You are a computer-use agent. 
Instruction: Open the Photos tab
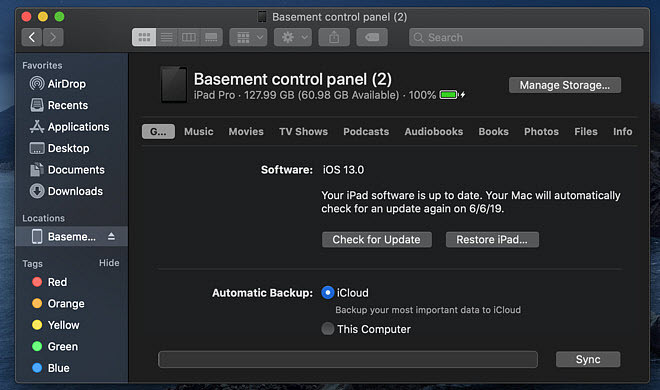(541, 132)
